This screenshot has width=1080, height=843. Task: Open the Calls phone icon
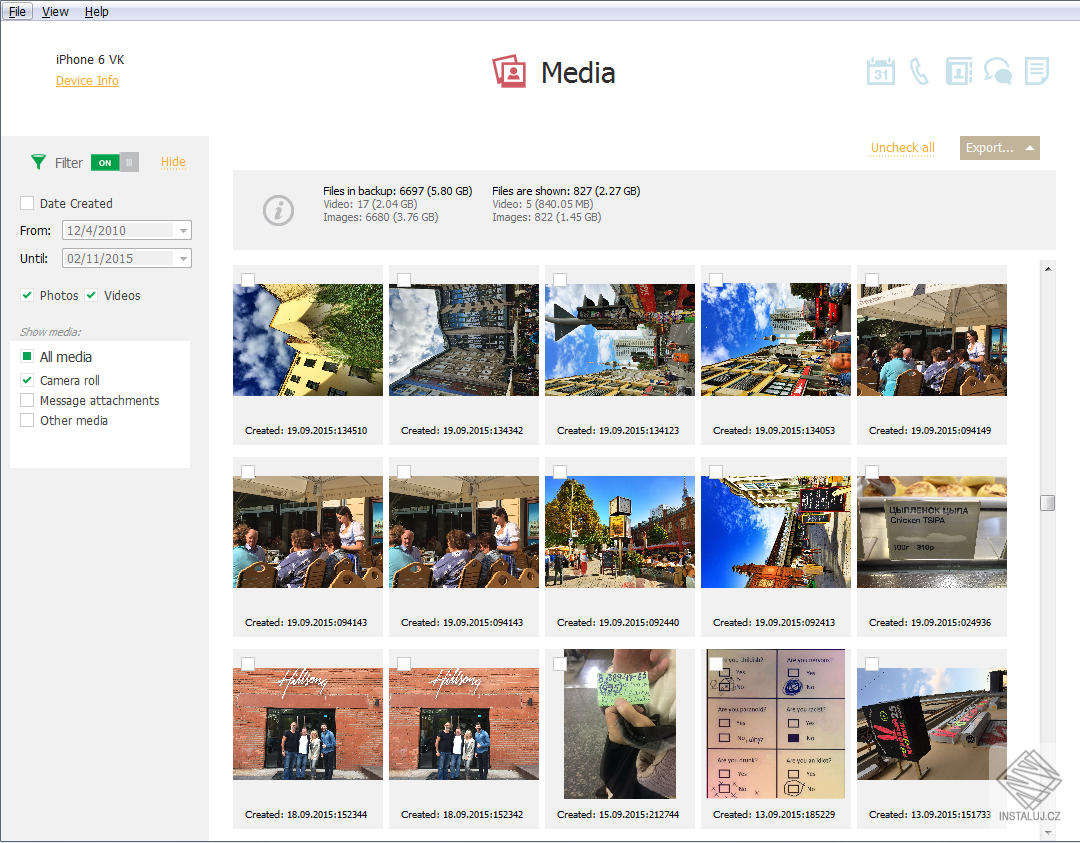tap(919, 71)
